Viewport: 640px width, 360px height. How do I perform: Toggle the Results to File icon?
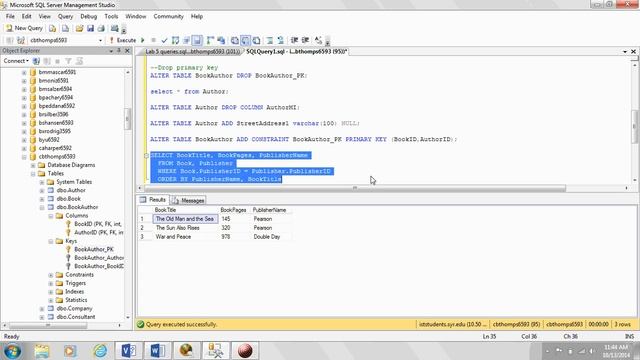(x=256, y=40)
